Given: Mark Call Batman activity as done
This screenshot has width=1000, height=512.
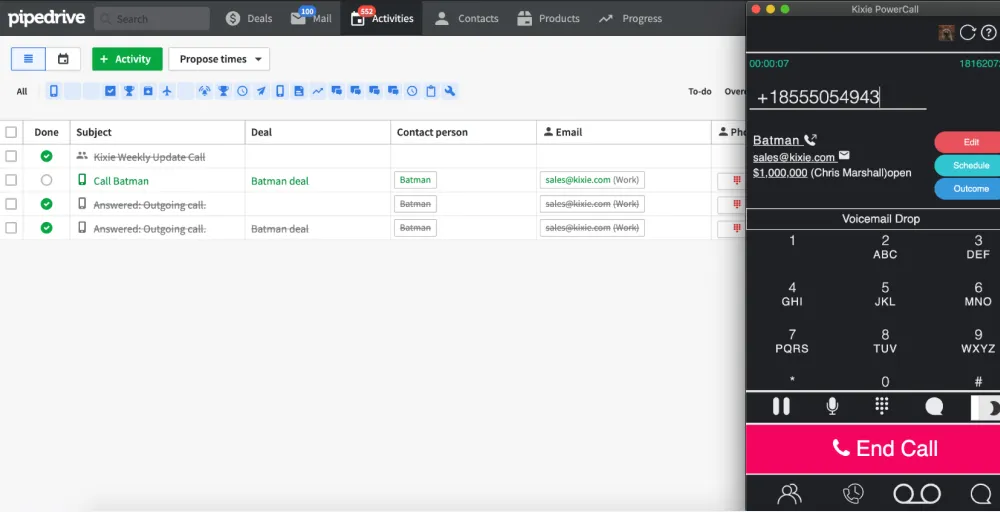Looking at the screenshot, I should pyautogui.click(x=46, y=180).
